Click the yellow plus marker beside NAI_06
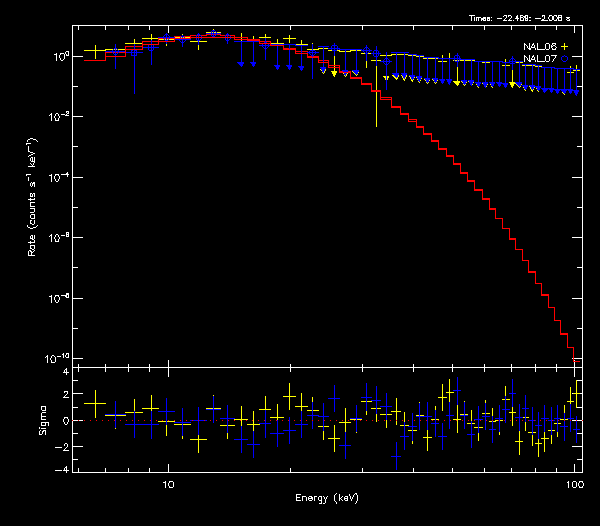This screenshot has height=526, width=600. [564, 46]
